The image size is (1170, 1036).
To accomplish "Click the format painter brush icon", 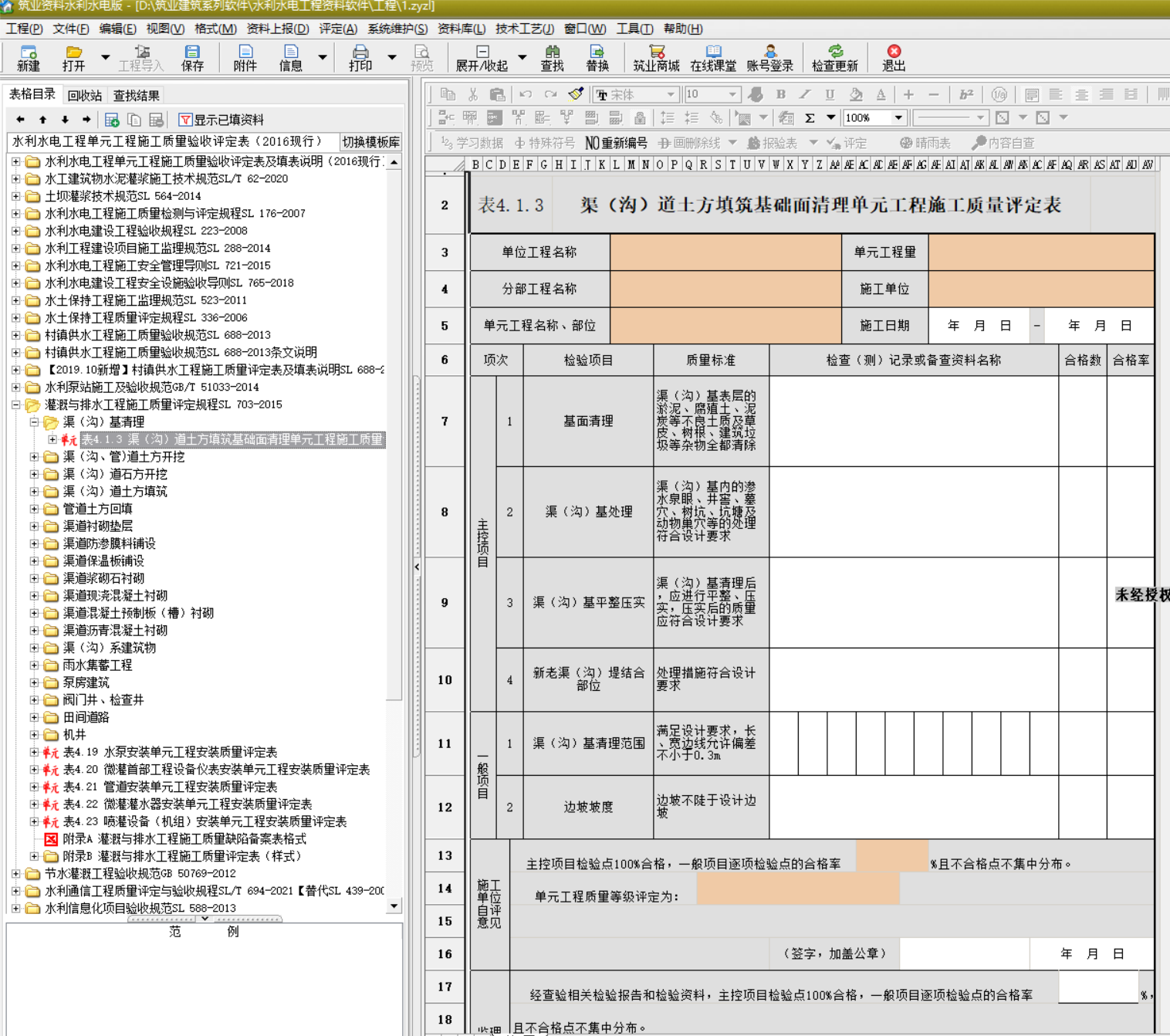I will tap(576, 94).
